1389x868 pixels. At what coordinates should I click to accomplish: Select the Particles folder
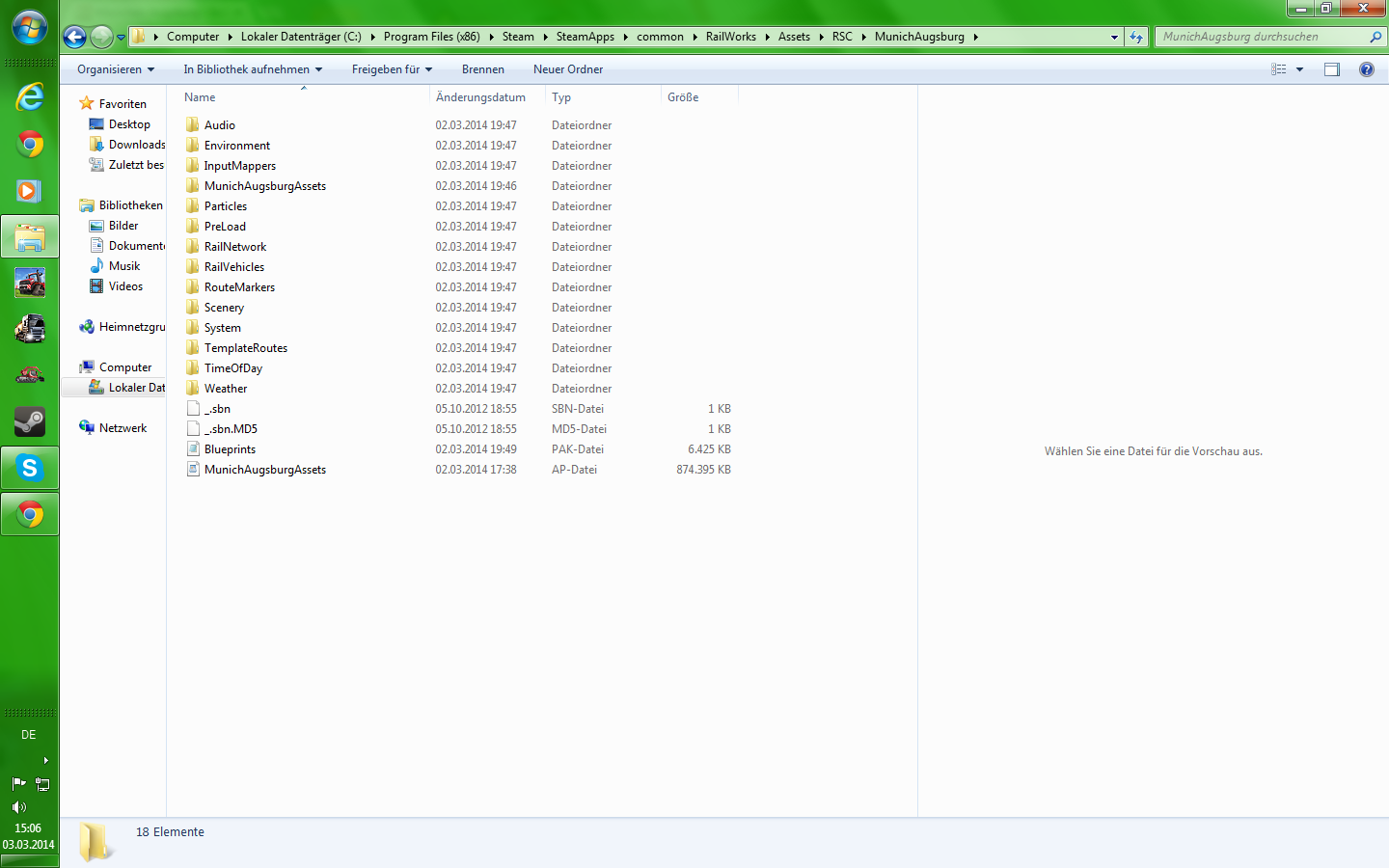226,206
